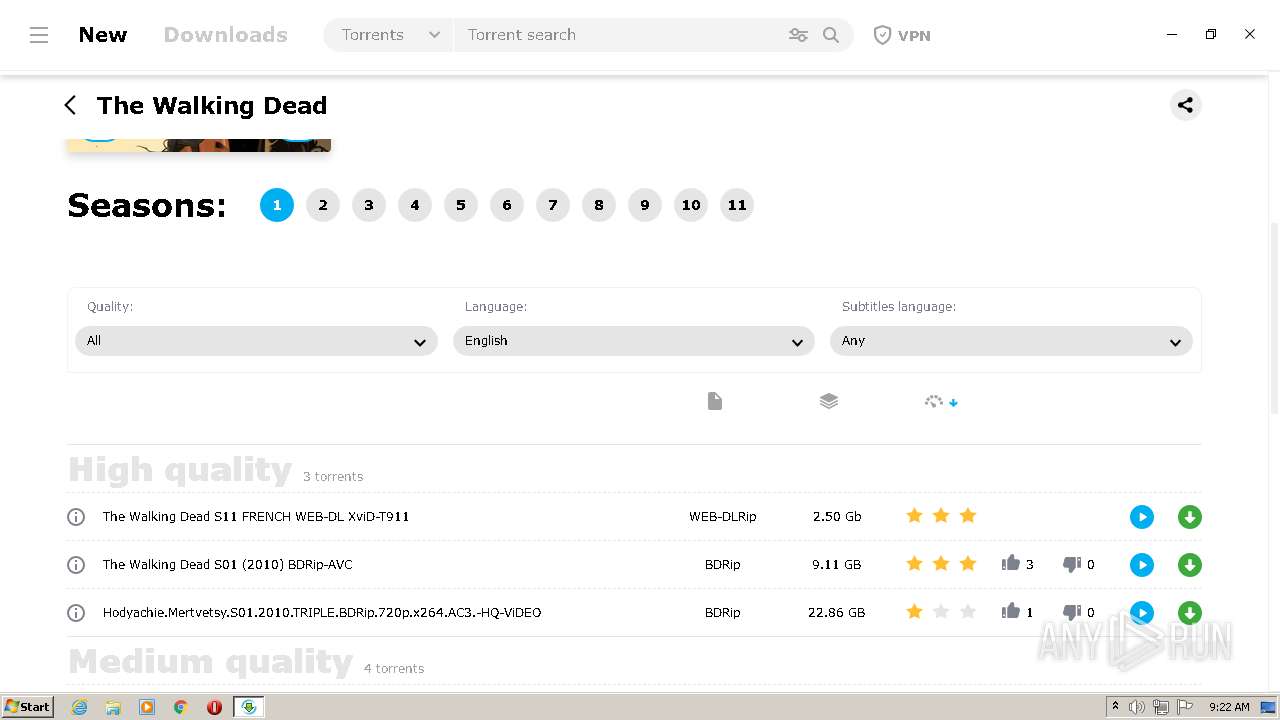Select season 9
The image size is (1280, 720).
click(645, 205)
